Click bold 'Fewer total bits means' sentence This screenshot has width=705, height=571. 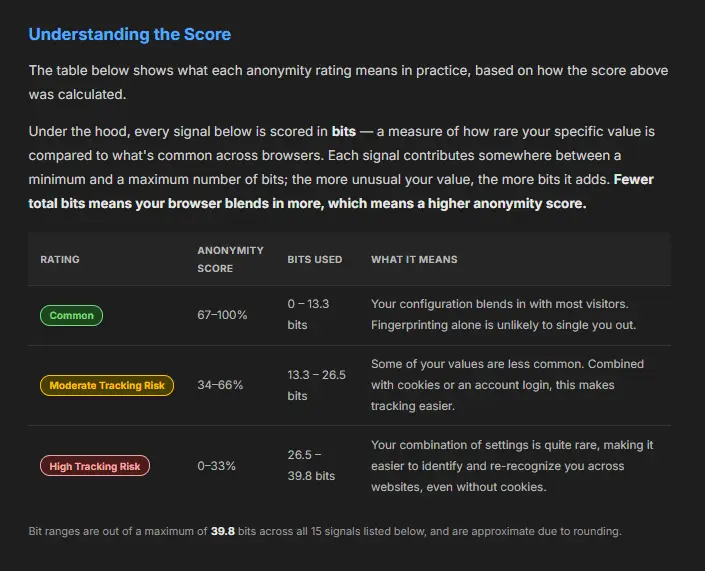341,192
